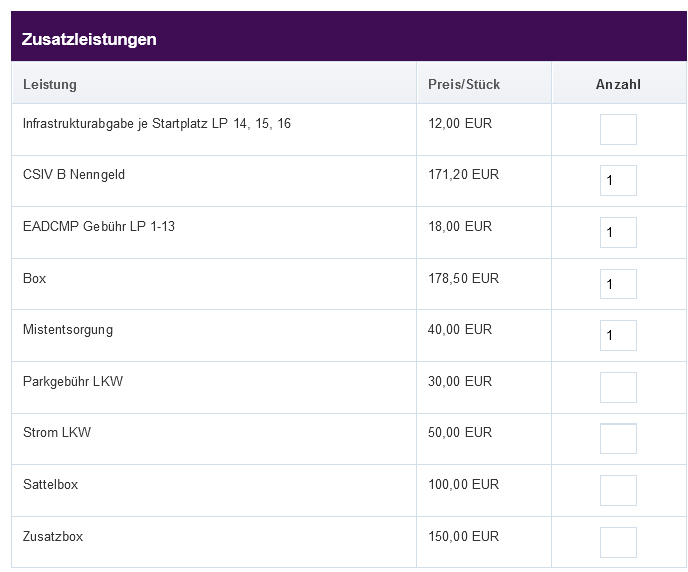This screenshot has height=572, width=688.
Task: Select the Zusatzbox quantity input field
Action: 618,542
